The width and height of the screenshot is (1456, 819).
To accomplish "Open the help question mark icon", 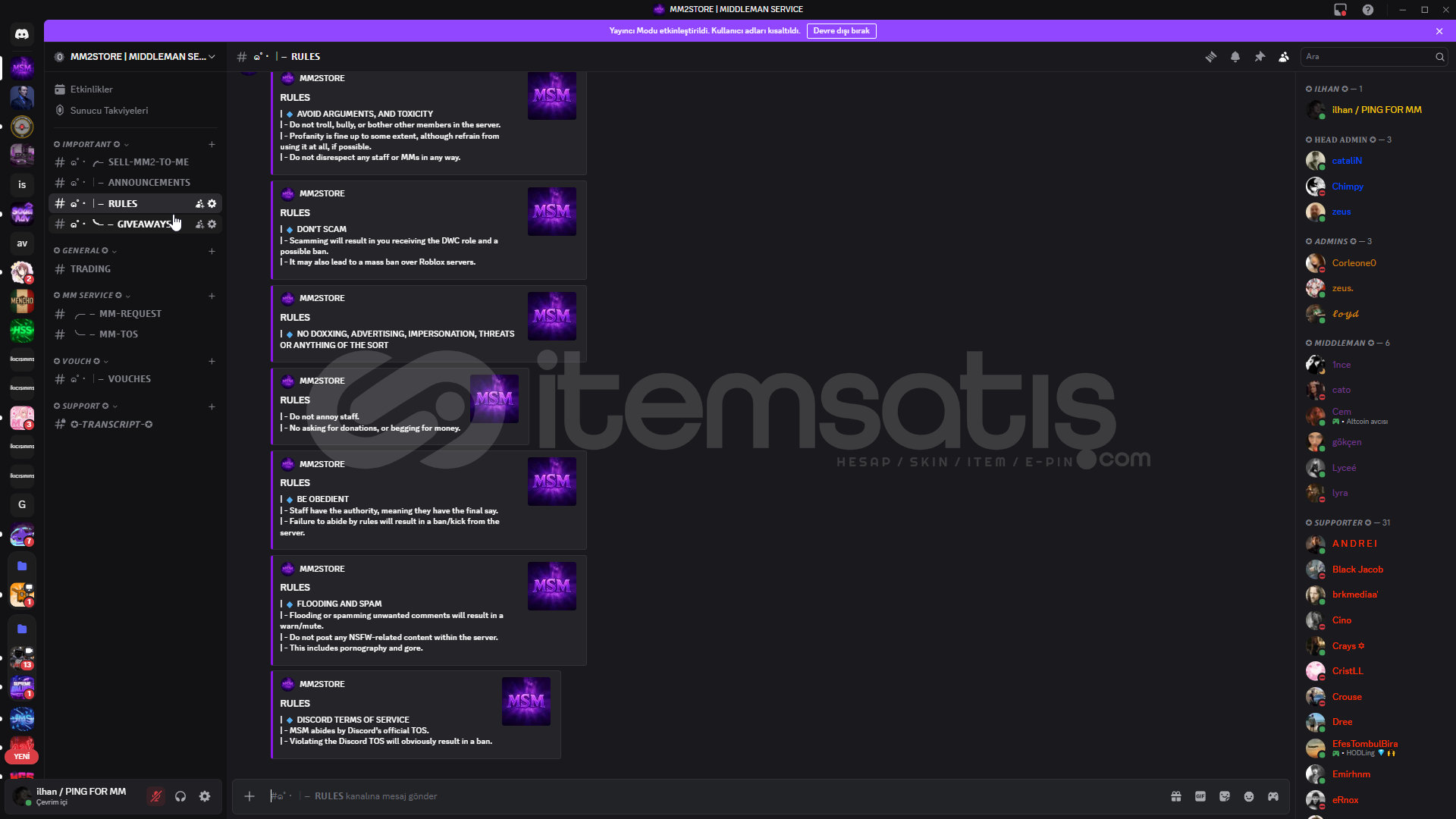I will click(1367, 10).
